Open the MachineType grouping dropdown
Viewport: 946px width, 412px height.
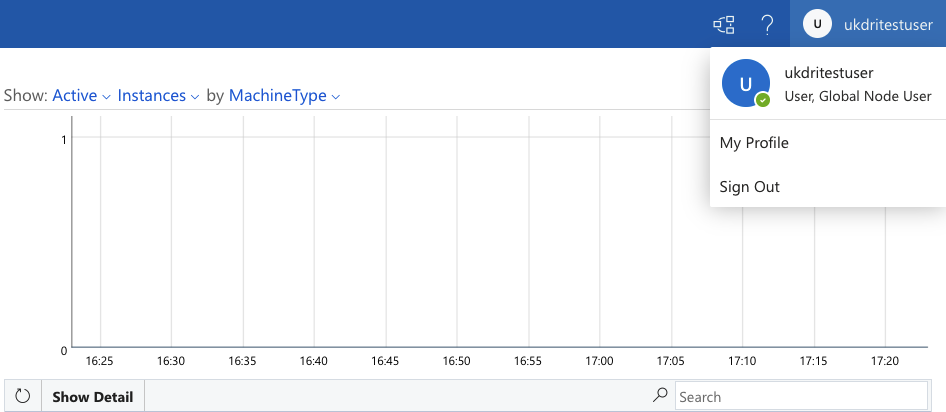(x=284, y=96)
